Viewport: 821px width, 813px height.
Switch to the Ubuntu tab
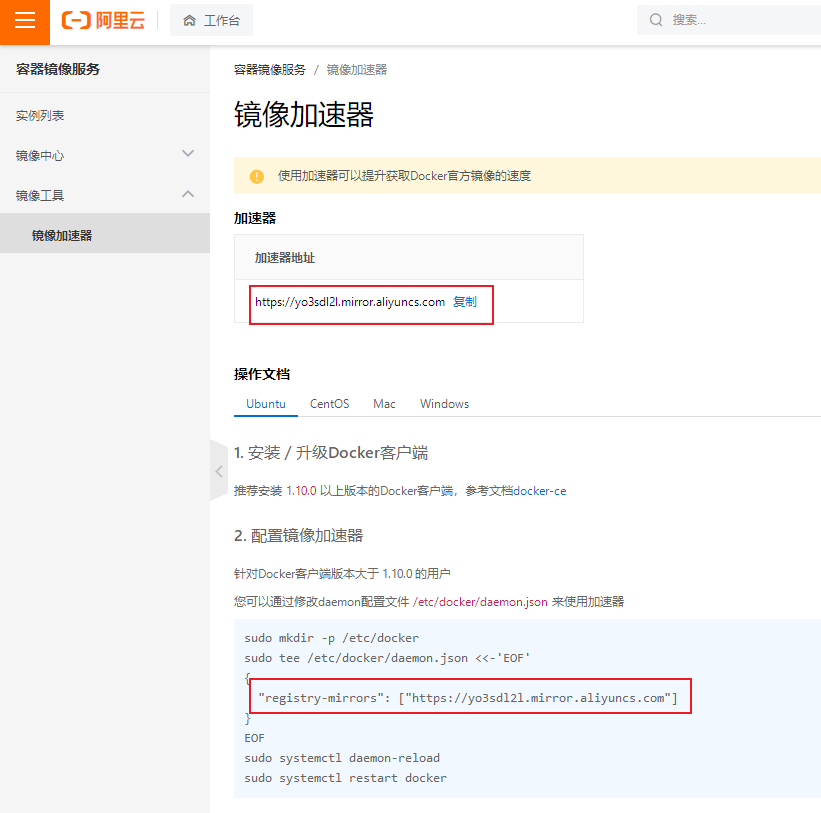click(266, 404)
